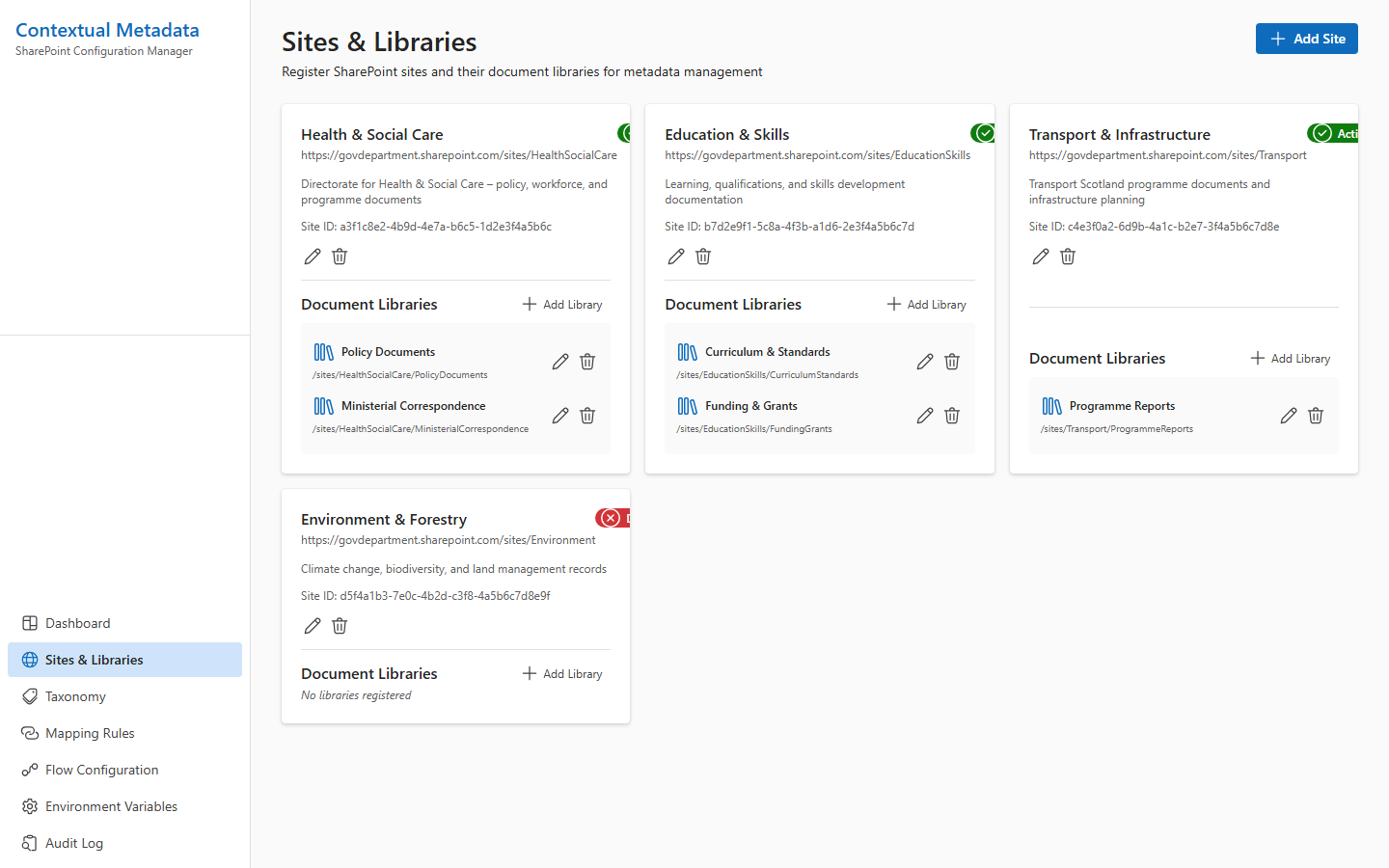The width and height of the screenshot is (1389, 868).
Task: Delete the Ministerial Correspondence library
Action: point(587,416)
